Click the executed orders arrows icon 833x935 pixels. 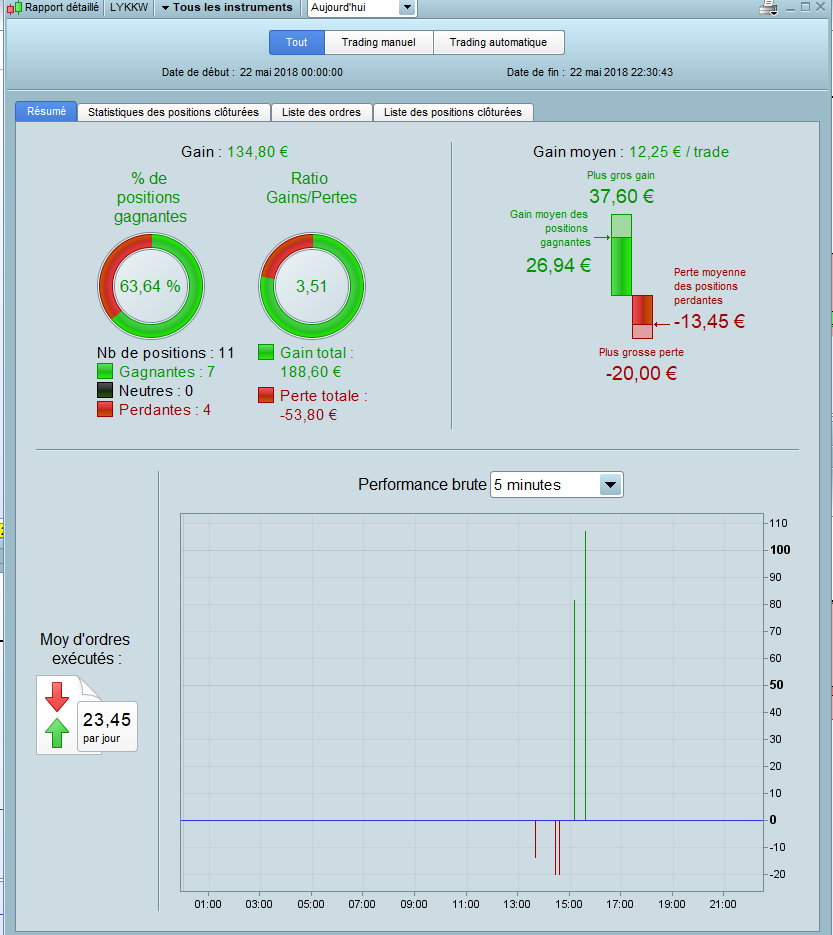point(57,714)
